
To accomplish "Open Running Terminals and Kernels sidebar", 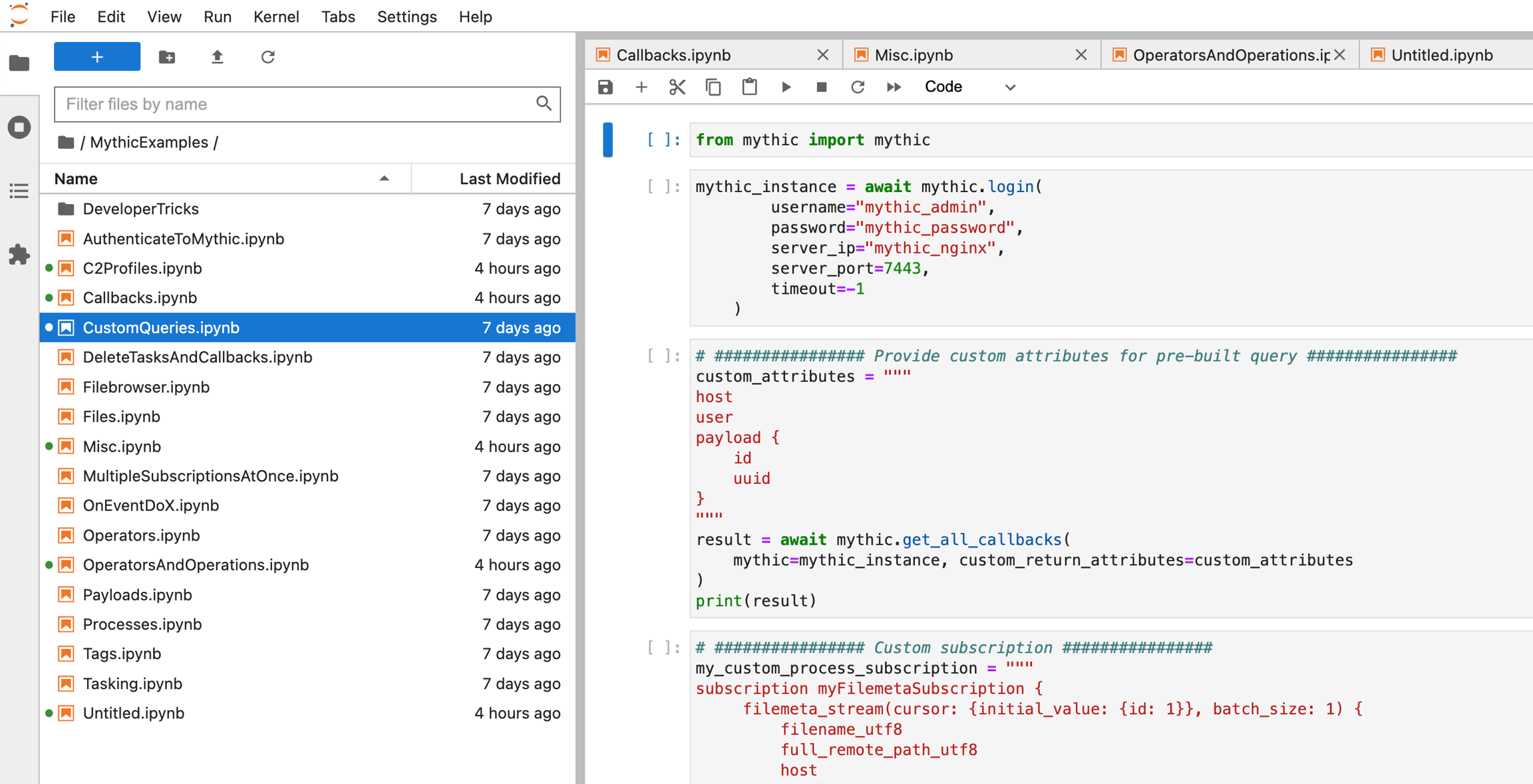I will [19, 127].
